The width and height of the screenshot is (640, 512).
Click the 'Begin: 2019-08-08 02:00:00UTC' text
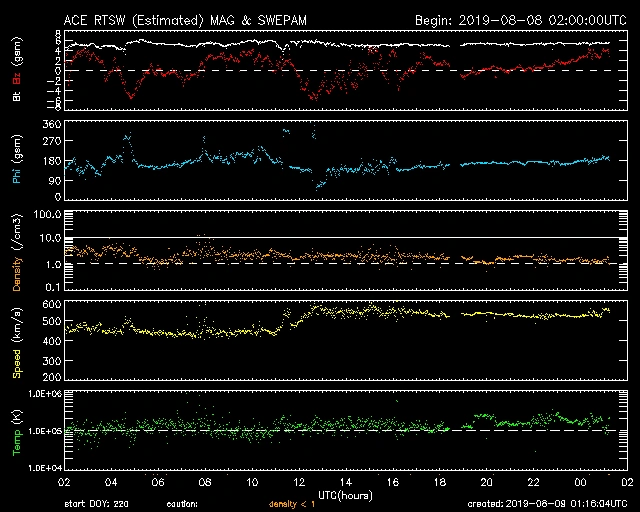click(521, 20)
